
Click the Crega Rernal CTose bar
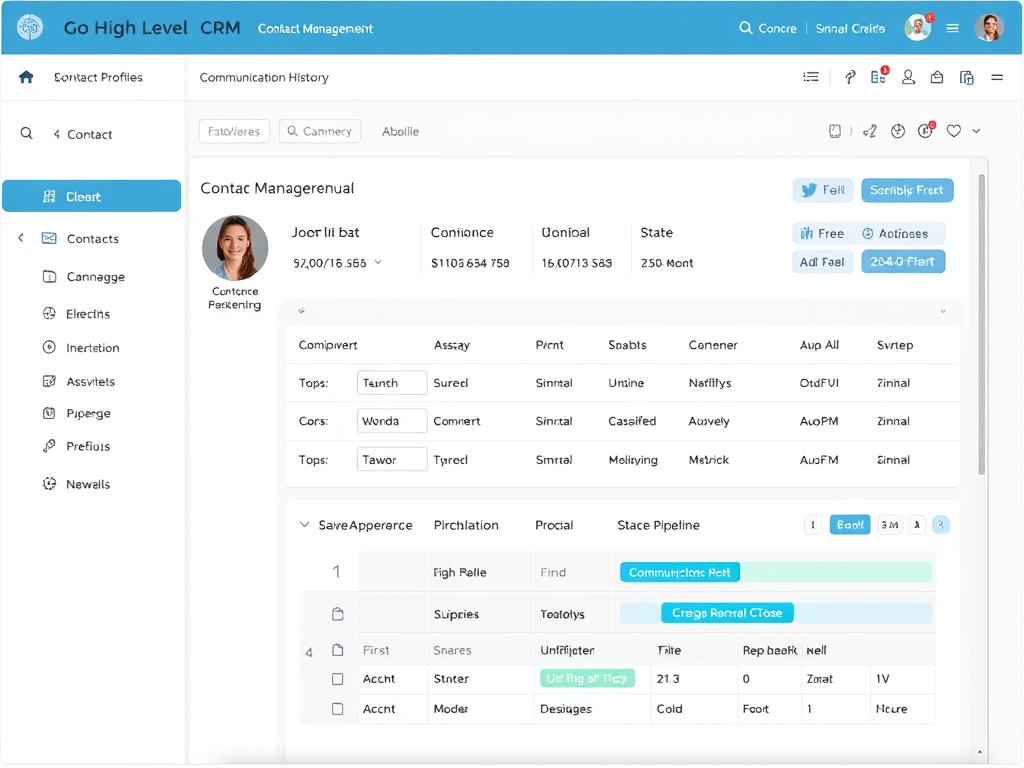point(728,613)
